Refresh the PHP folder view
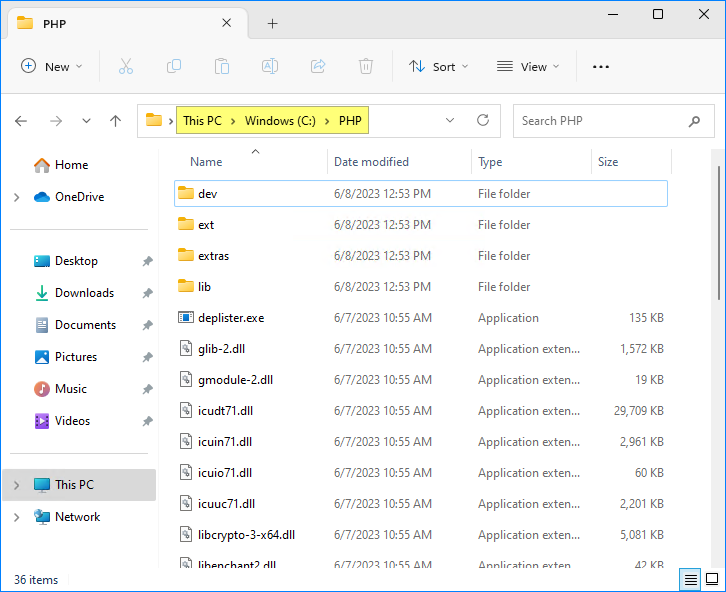726x592 pixels. (483, 120)
